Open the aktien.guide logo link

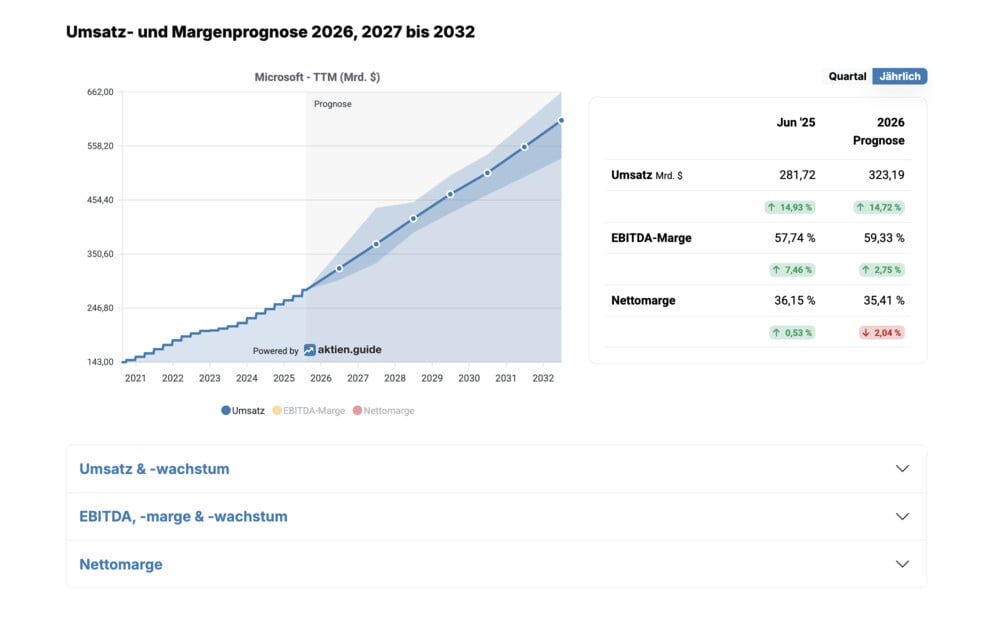(342, 350)
